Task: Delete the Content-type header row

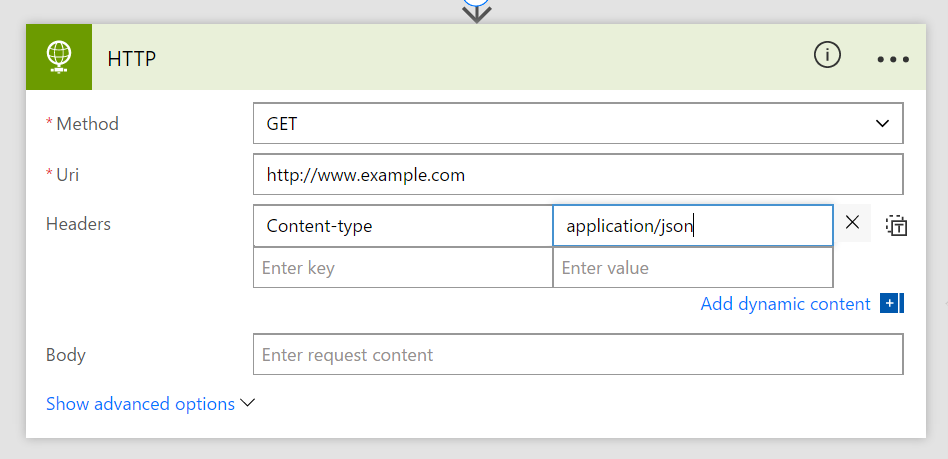Action: (x=852, y=223)
